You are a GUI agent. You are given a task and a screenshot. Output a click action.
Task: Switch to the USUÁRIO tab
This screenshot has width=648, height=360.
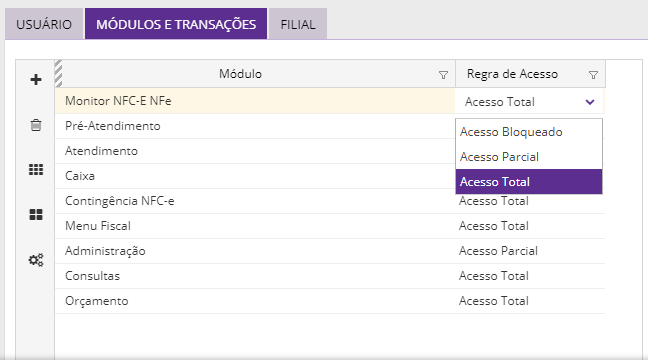click(x=44, y=24)
